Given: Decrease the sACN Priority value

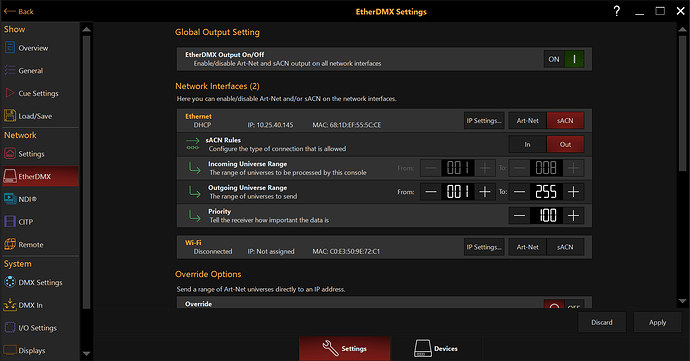Looking at the screenshot, I should (519, 216).
